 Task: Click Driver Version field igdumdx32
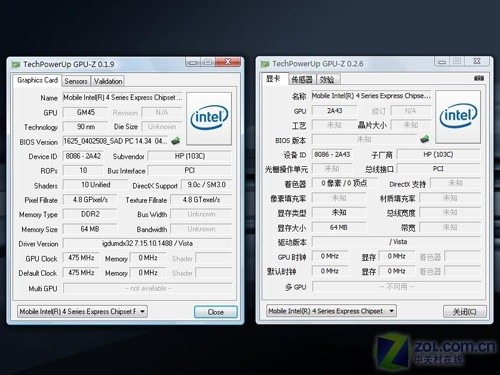[x=147, y=243]
